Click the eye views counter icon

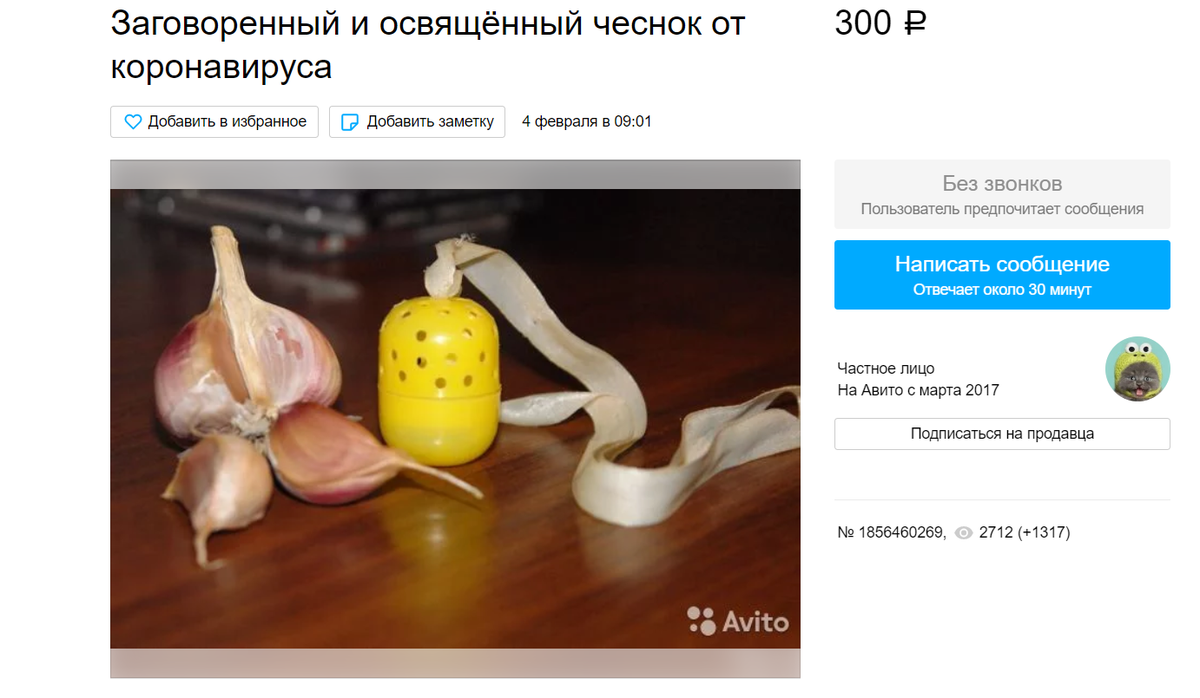(963, 533)
